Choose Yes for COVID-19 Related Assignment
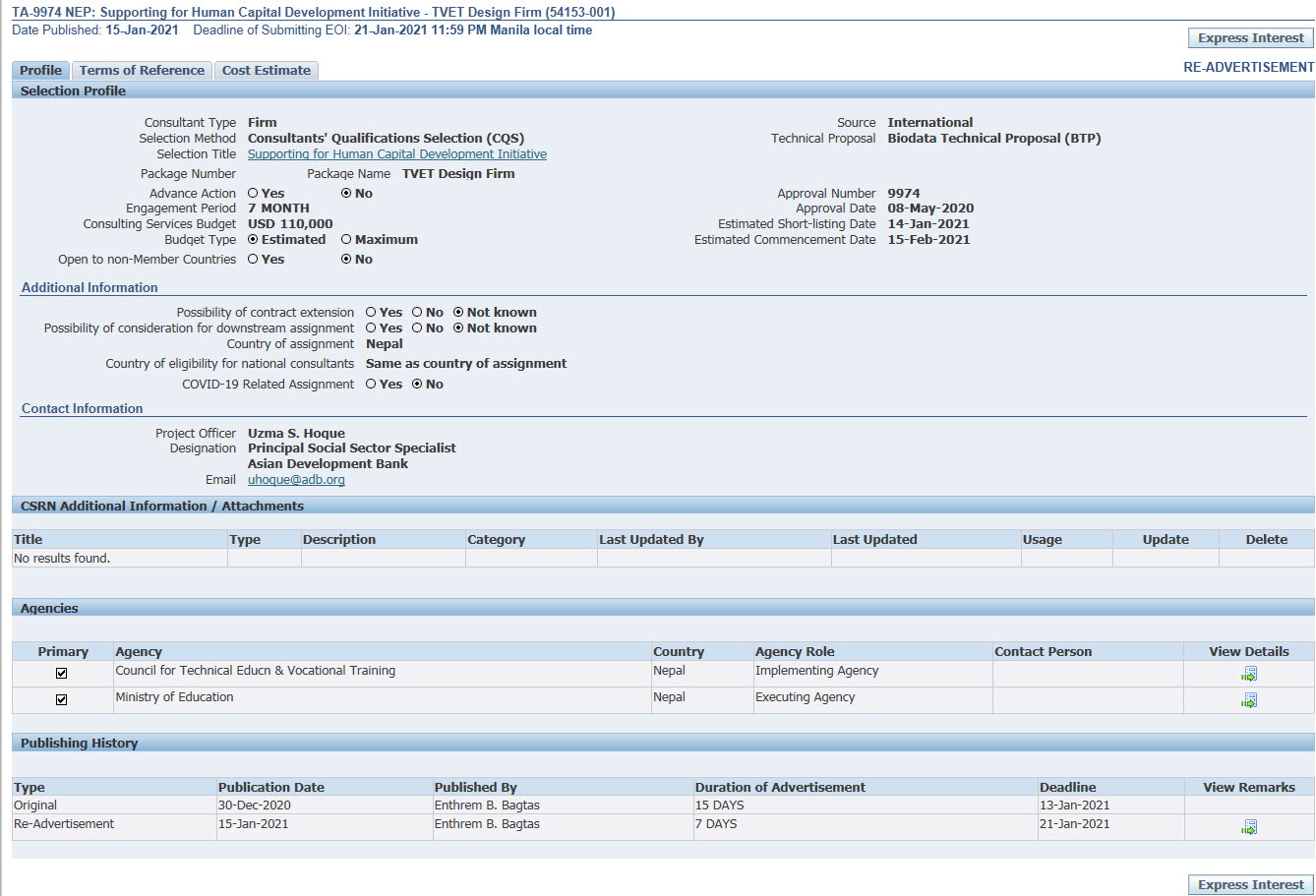Viewport: 1316px width, 896px height. click(x=371, y=385)
